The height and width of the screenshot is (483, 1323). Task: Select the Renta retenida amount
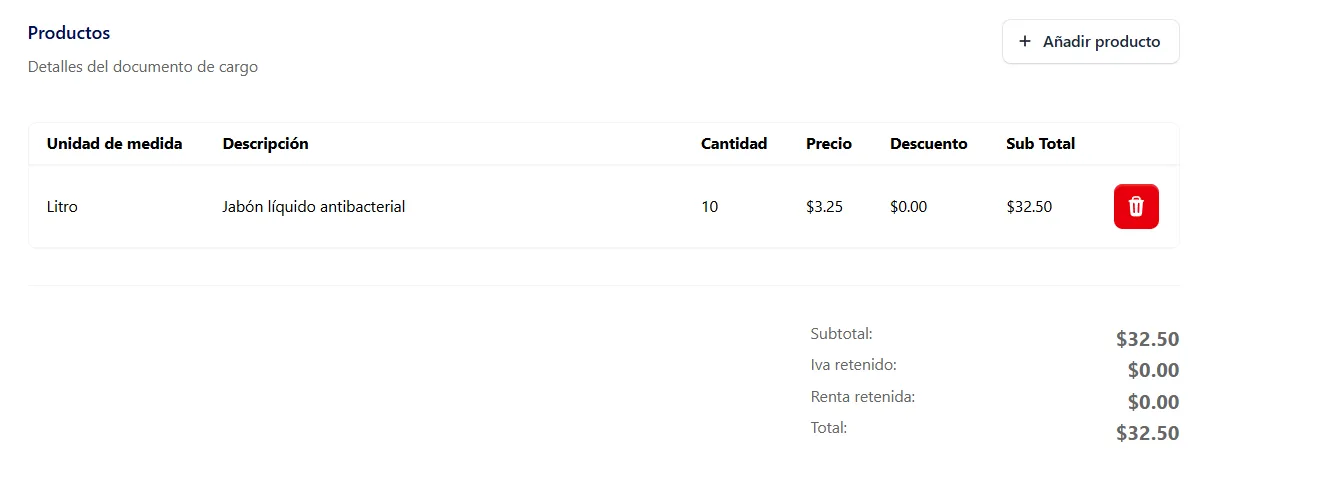pyautogui.click(x=1153, y=402)
